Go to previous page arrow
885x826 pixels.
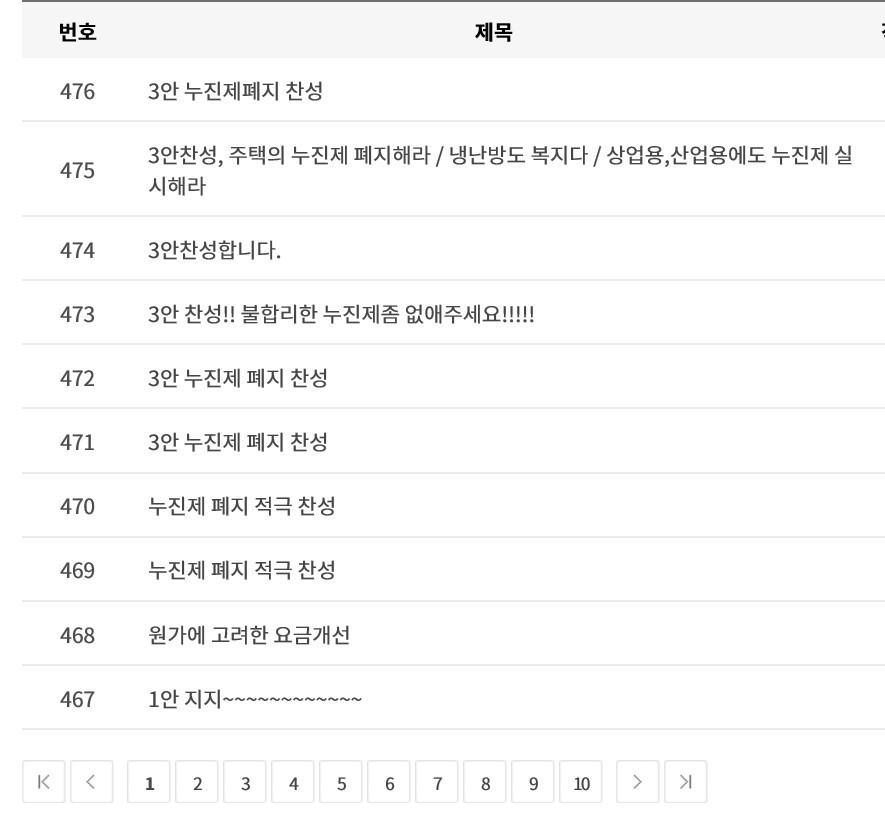tap(91, 782)
